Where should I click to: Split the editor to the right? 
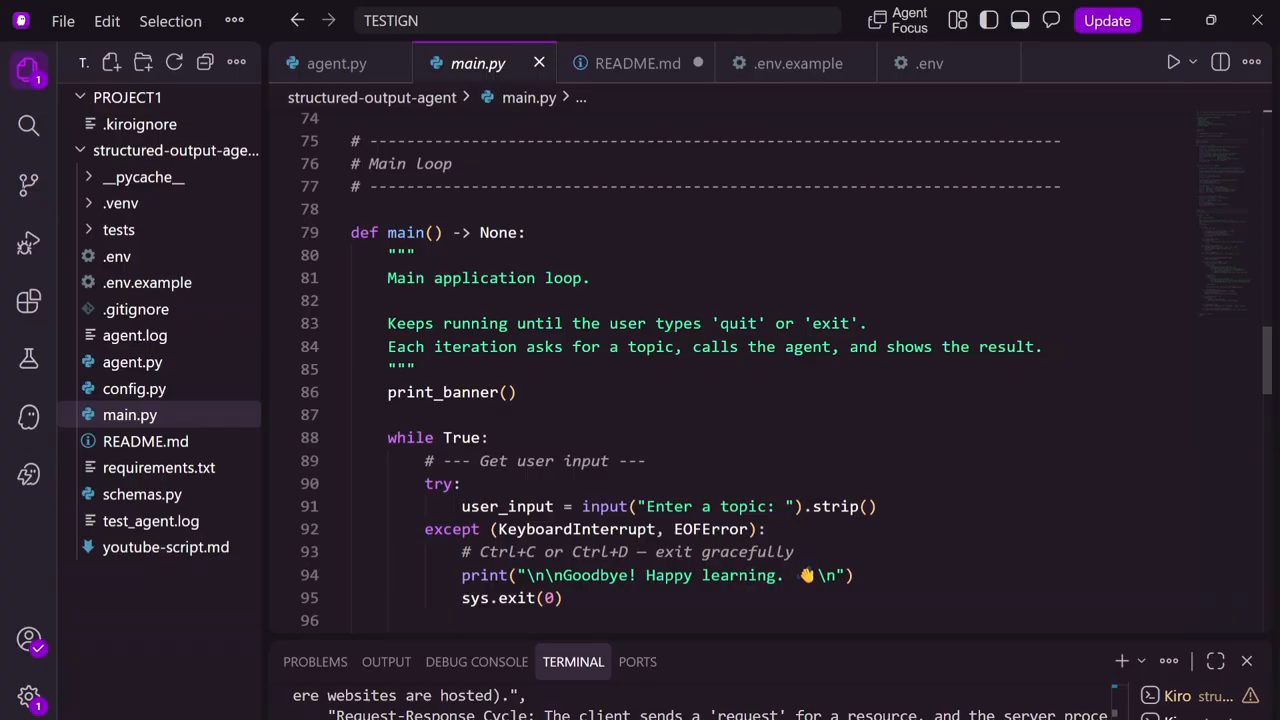pyautogui.click(x=1220, y=62)
